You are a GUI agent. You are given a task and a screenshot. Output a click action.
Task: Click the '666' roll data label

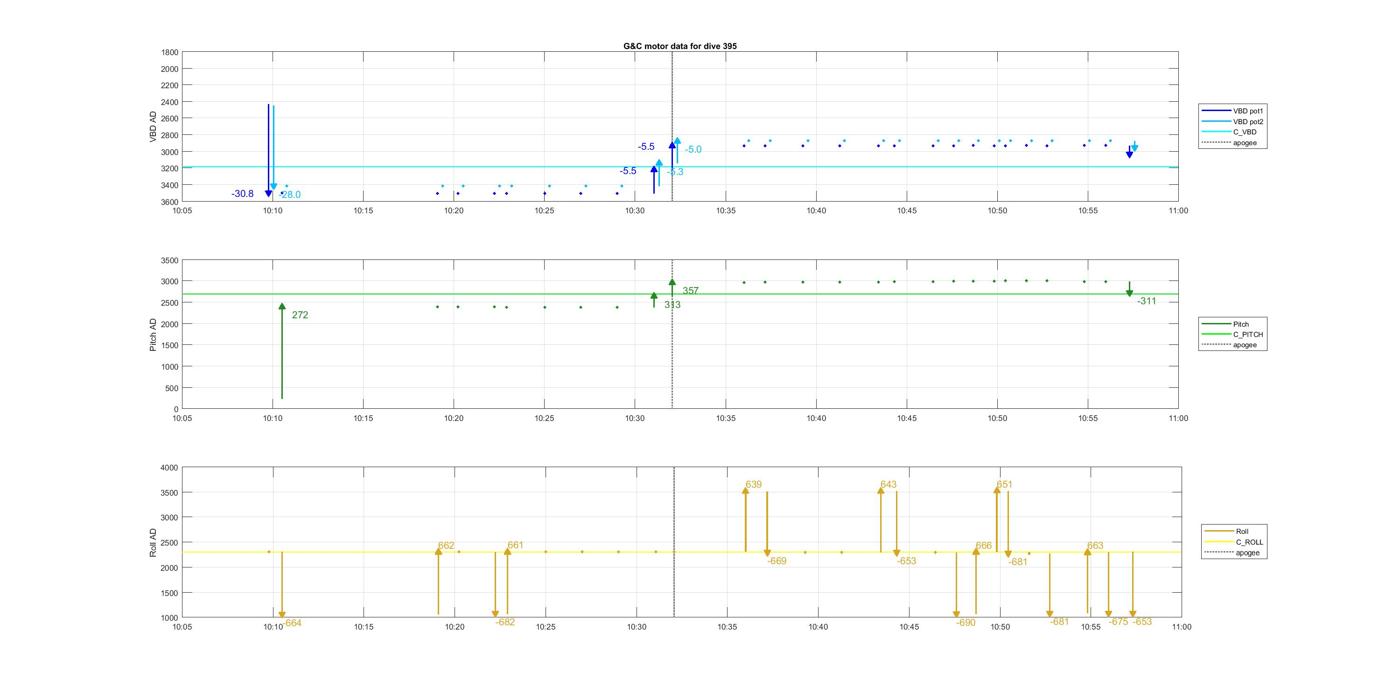(984, 546)
